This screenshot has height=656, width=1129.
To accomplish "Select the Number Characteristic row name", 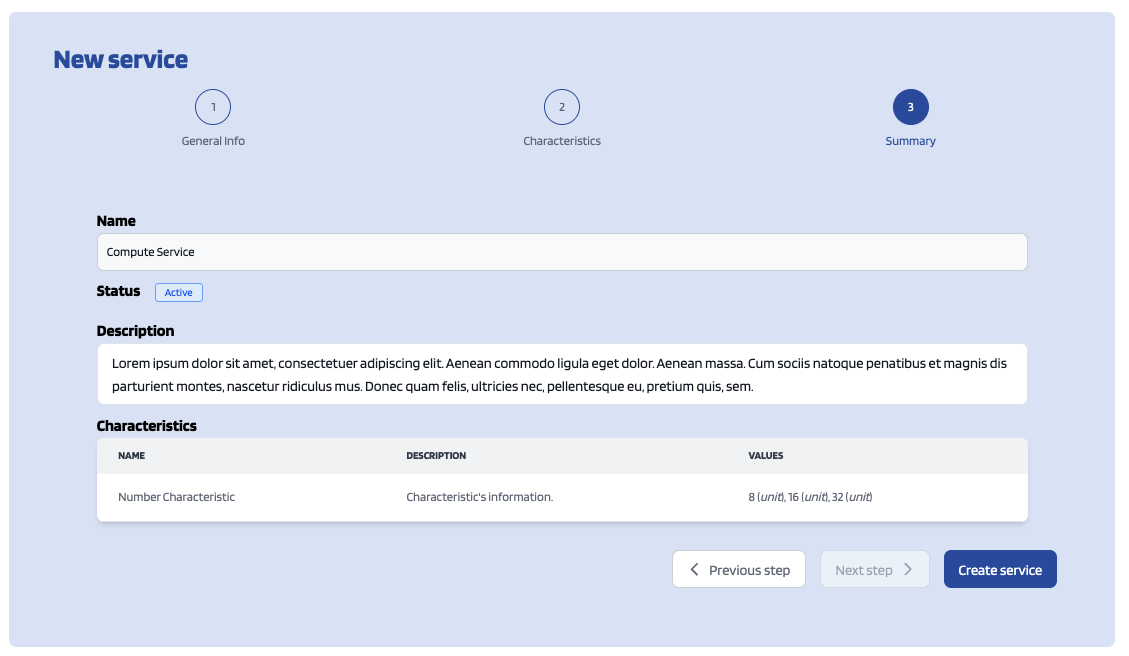I will pyautogui.click(x=176, y=497).
